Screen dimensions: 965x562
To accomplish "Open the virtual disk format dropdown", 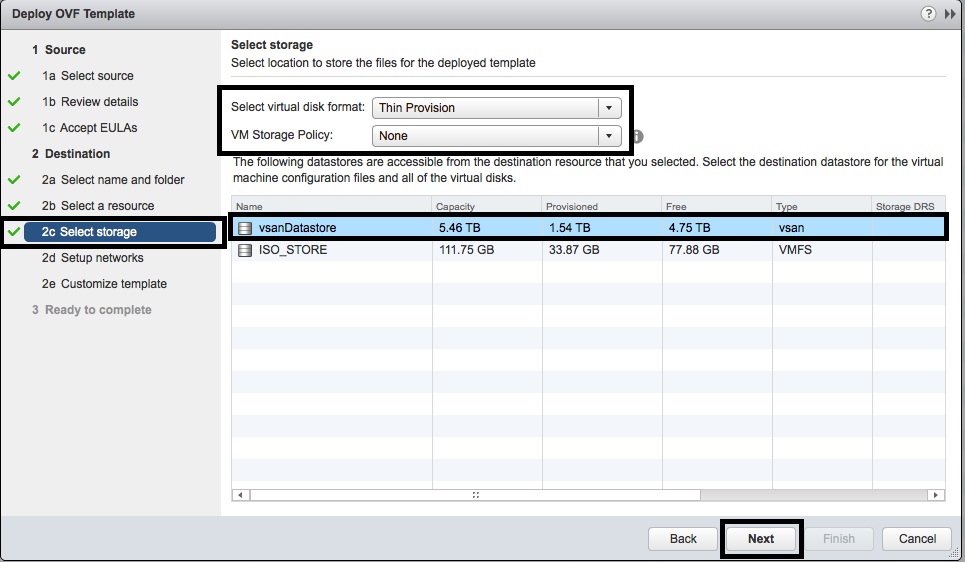I will (x=609, y=108).
